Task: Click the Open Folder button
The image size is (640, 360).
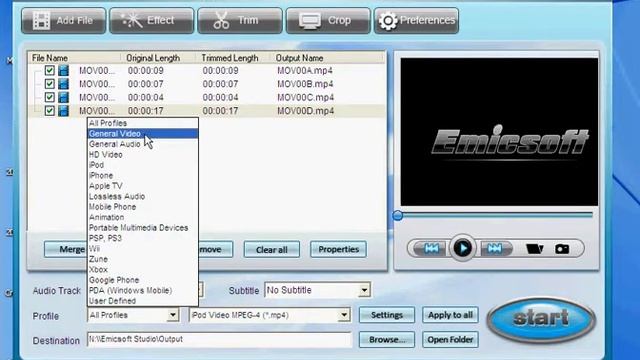Action: click(450, 340)
